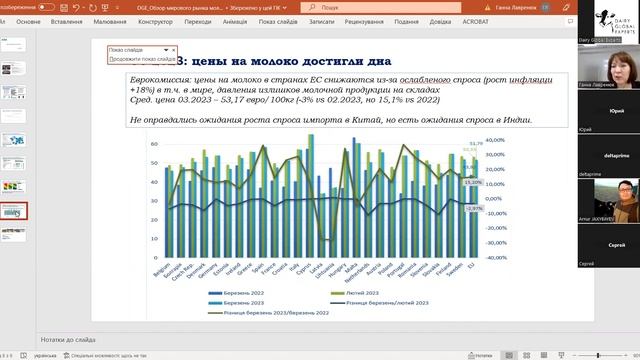Click the Лютий 2023 legend entry
The height and width of the screenshot is (360, 640).
[355, 293]
